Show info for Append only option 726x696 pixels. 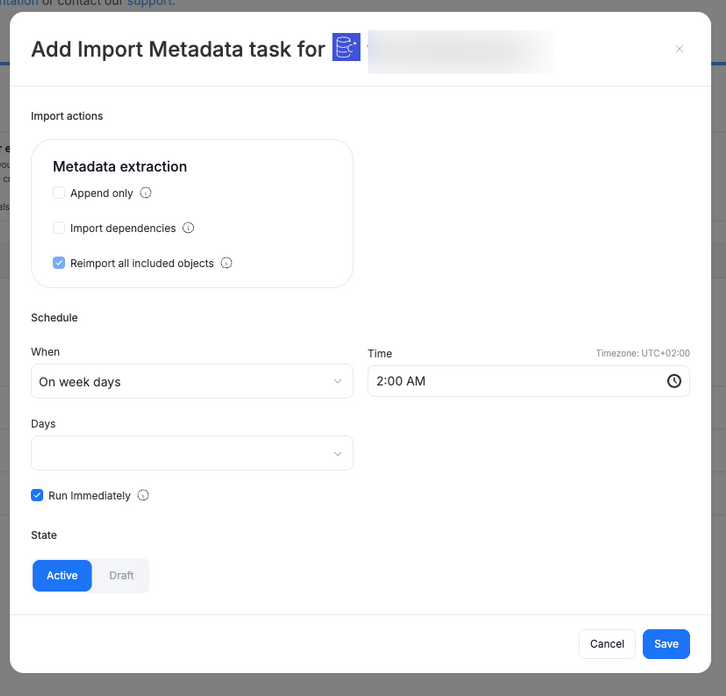pyautogui.click(x=146, y=193)
